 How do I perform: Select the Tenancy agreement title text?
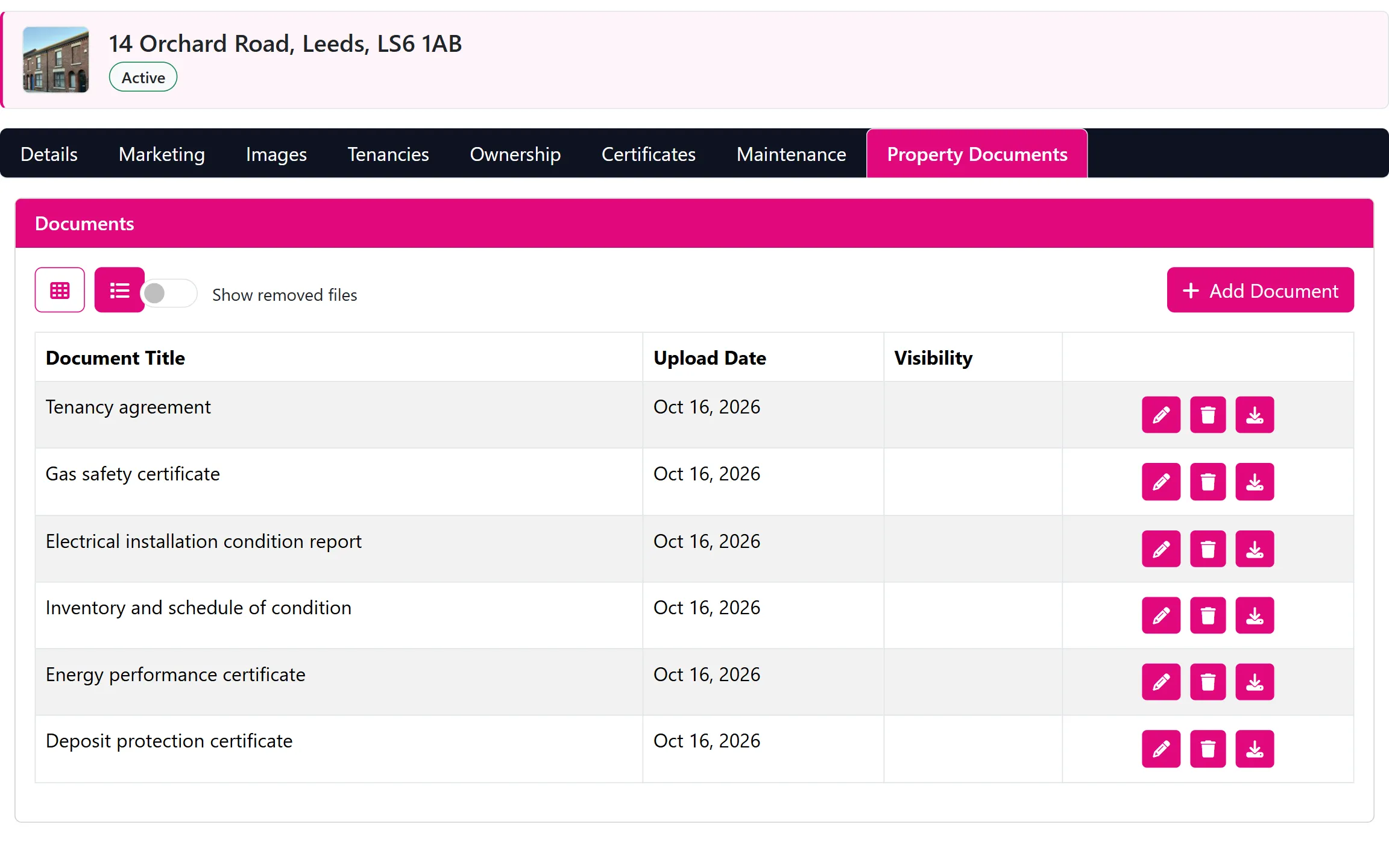coord(128,407)
